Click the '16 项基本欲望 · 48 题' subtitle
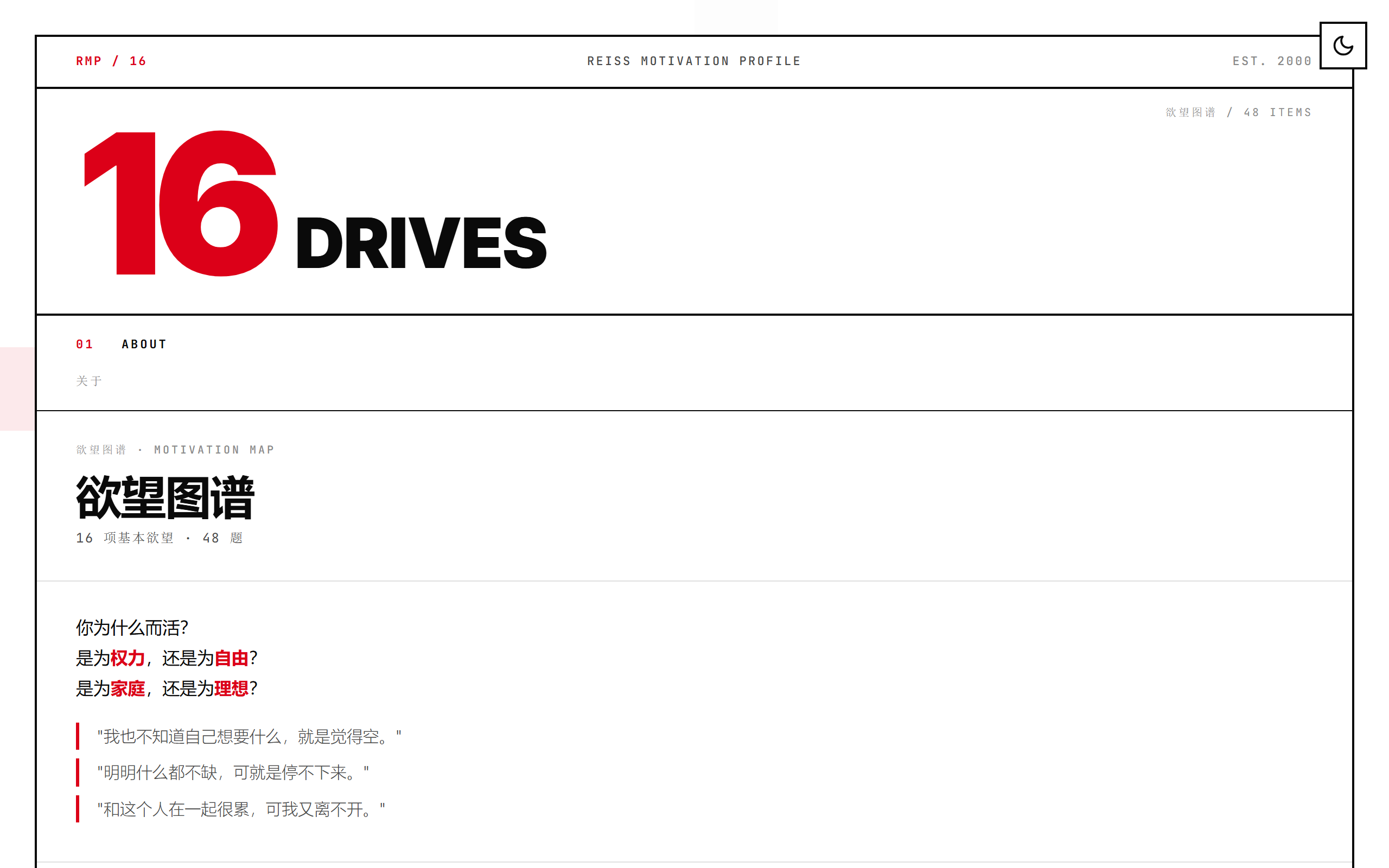The height and width of the screenshot is (868, 1389). [160, 538]
